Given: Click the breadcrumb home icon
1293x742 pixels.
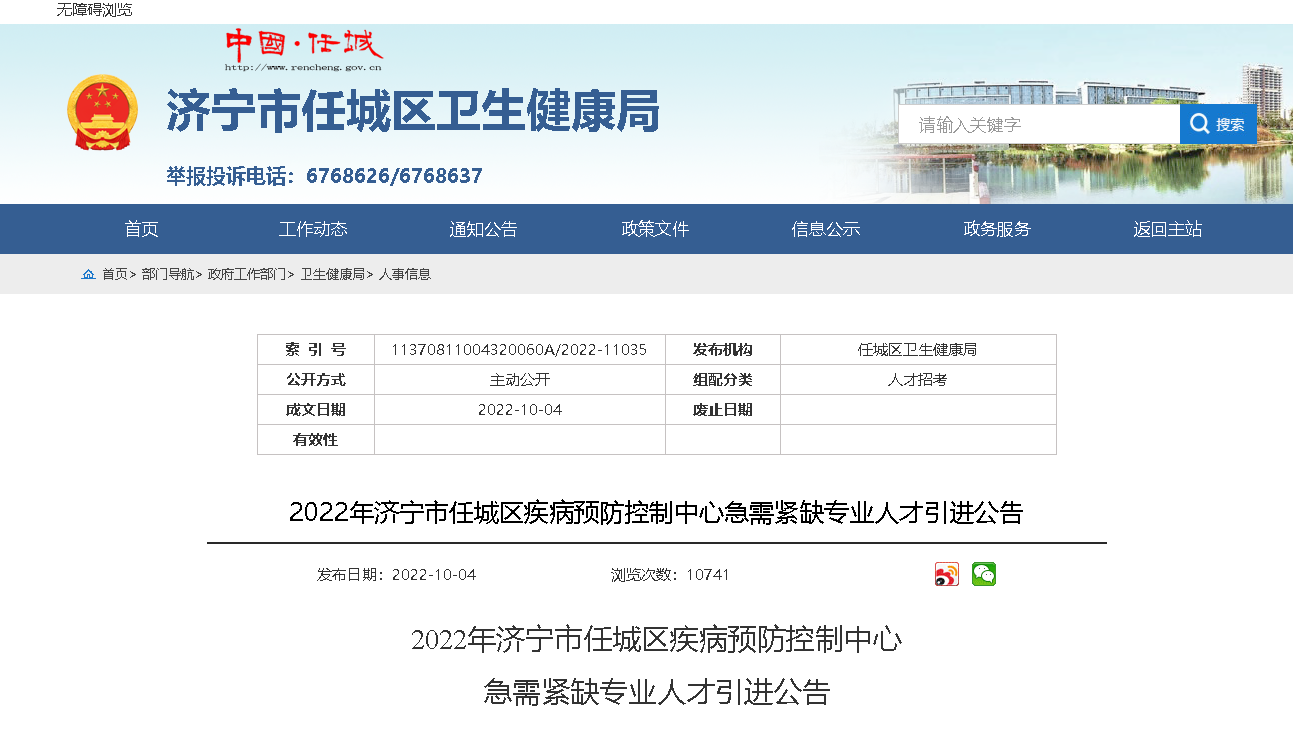Looking at the screenshot, I should pos(88,274).
